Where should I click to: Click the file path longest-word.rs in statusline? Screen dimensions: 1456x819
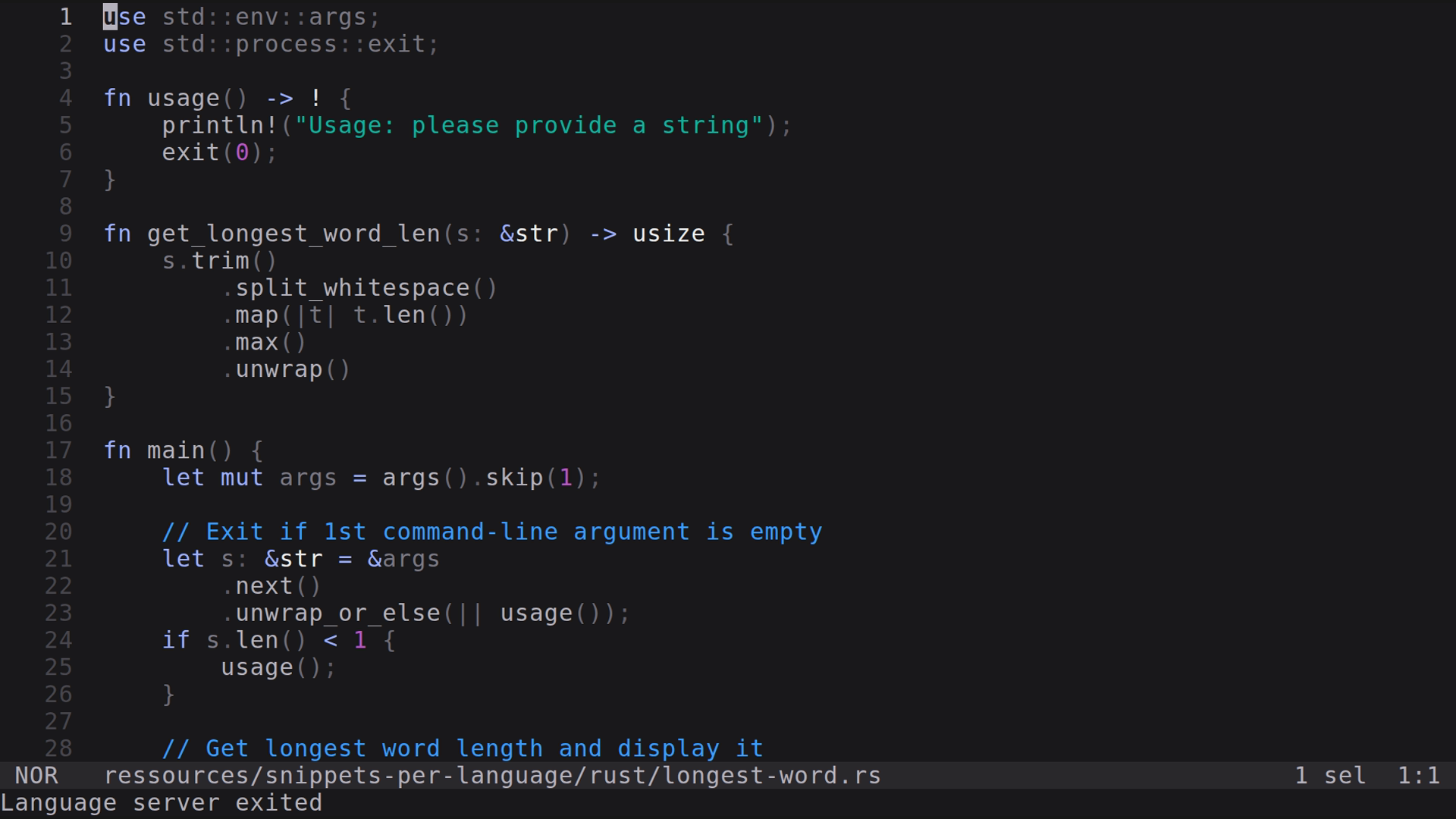pyautogui.click(x=491, y=776)
